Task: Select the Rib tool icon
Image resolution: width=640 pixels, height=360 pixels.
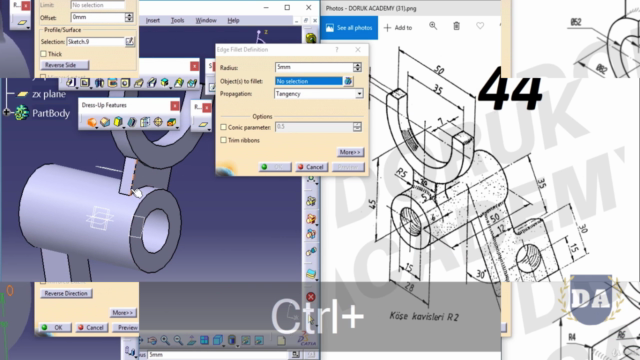Action: [x=139, y=83]
